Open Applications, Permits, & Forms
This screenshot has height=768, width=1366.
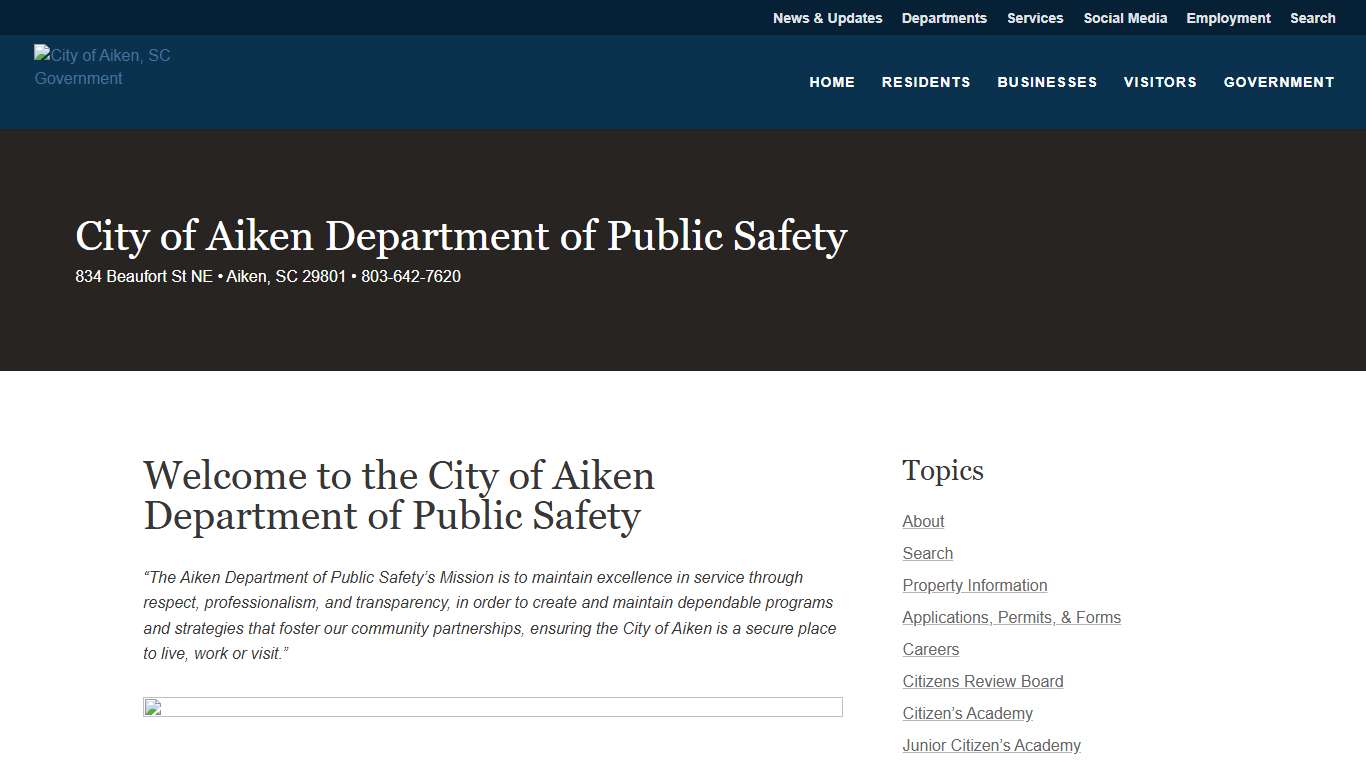click(x=1011, y=617)
